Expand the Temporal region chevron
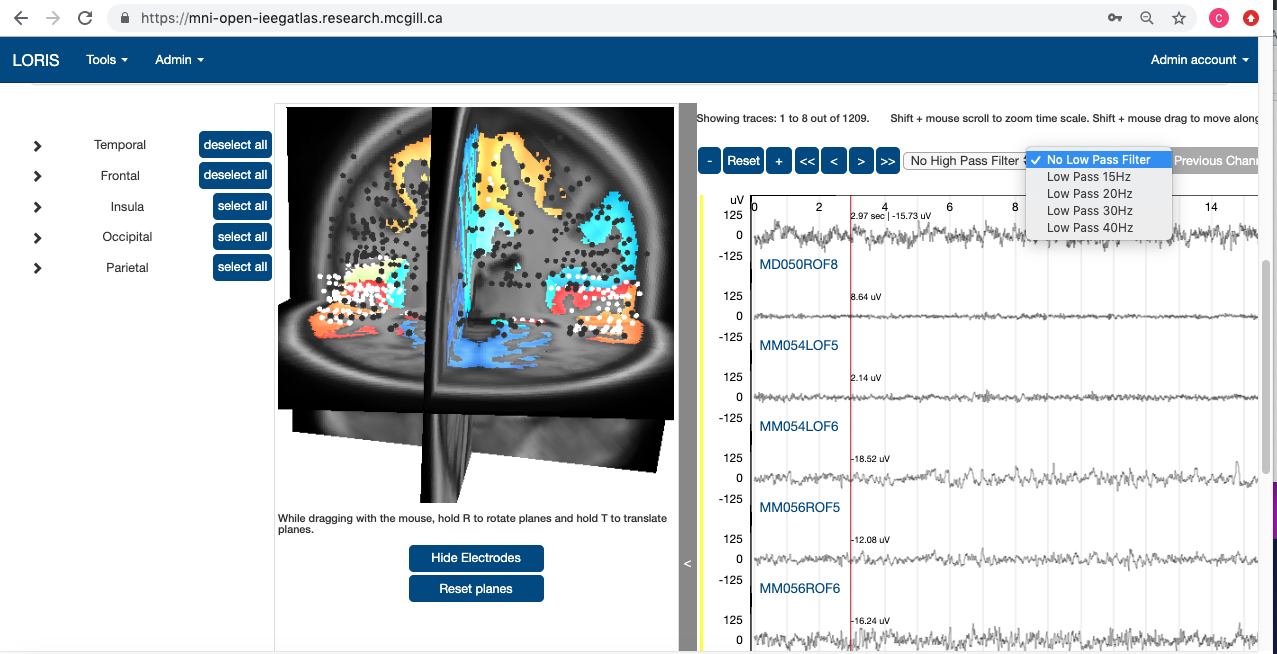The width and height of the screenshot is (1277, 654). pyautogui.click(x=37, y=146)
